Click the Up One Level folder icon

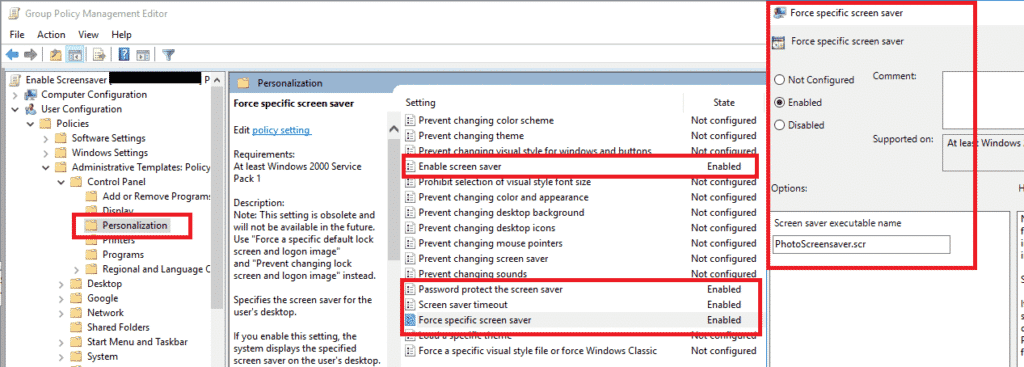tap(56, 55)
